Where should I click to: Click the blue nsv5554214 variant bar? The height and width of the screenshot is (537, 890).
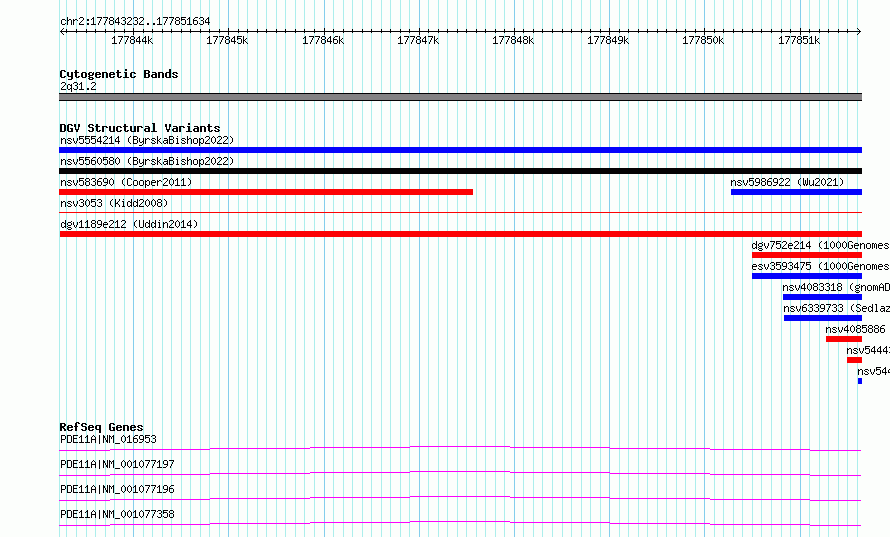pos(460,150)
